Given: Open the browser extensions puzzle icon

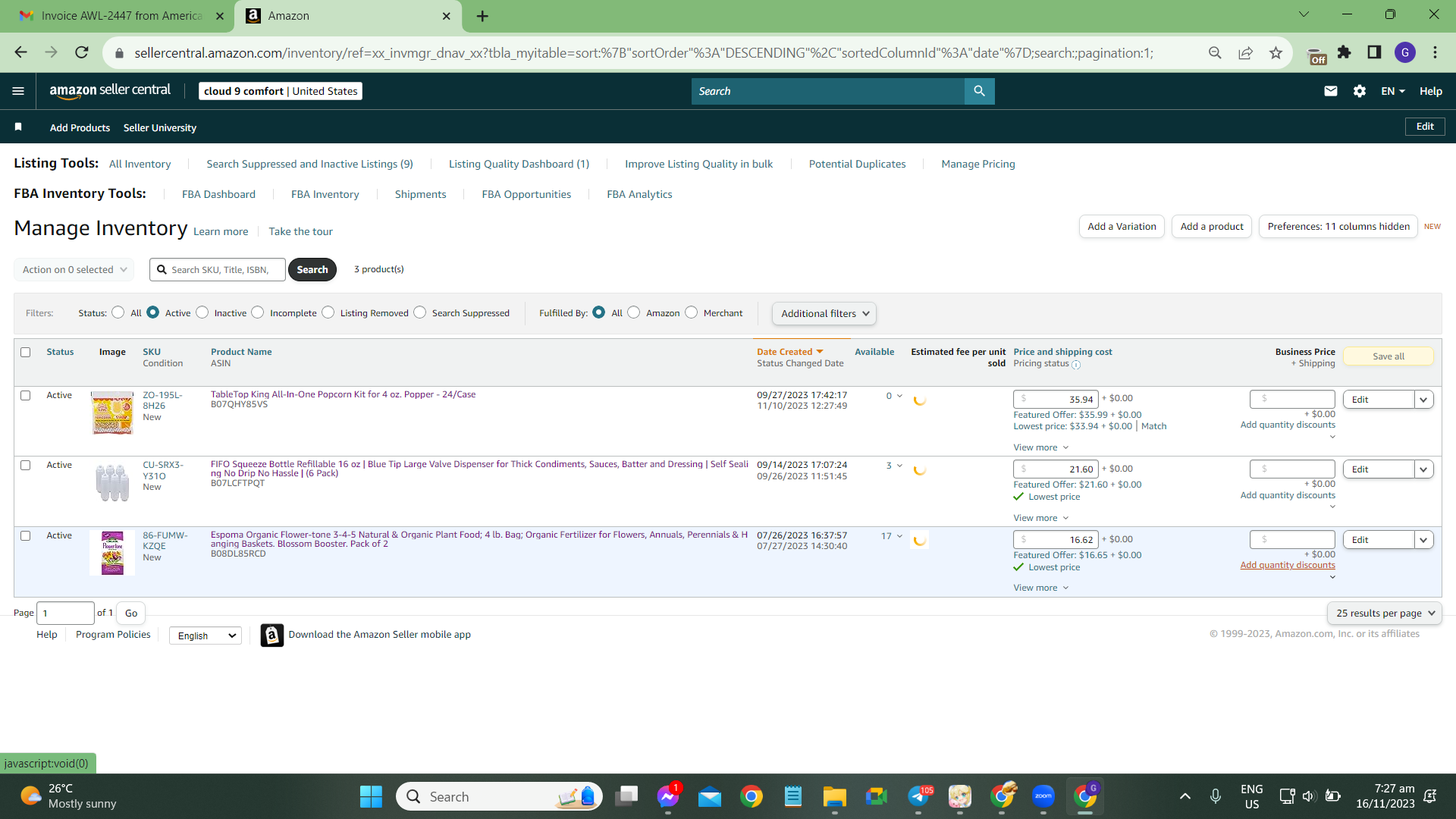Looking at the screenshot, I should (1345, 52).
